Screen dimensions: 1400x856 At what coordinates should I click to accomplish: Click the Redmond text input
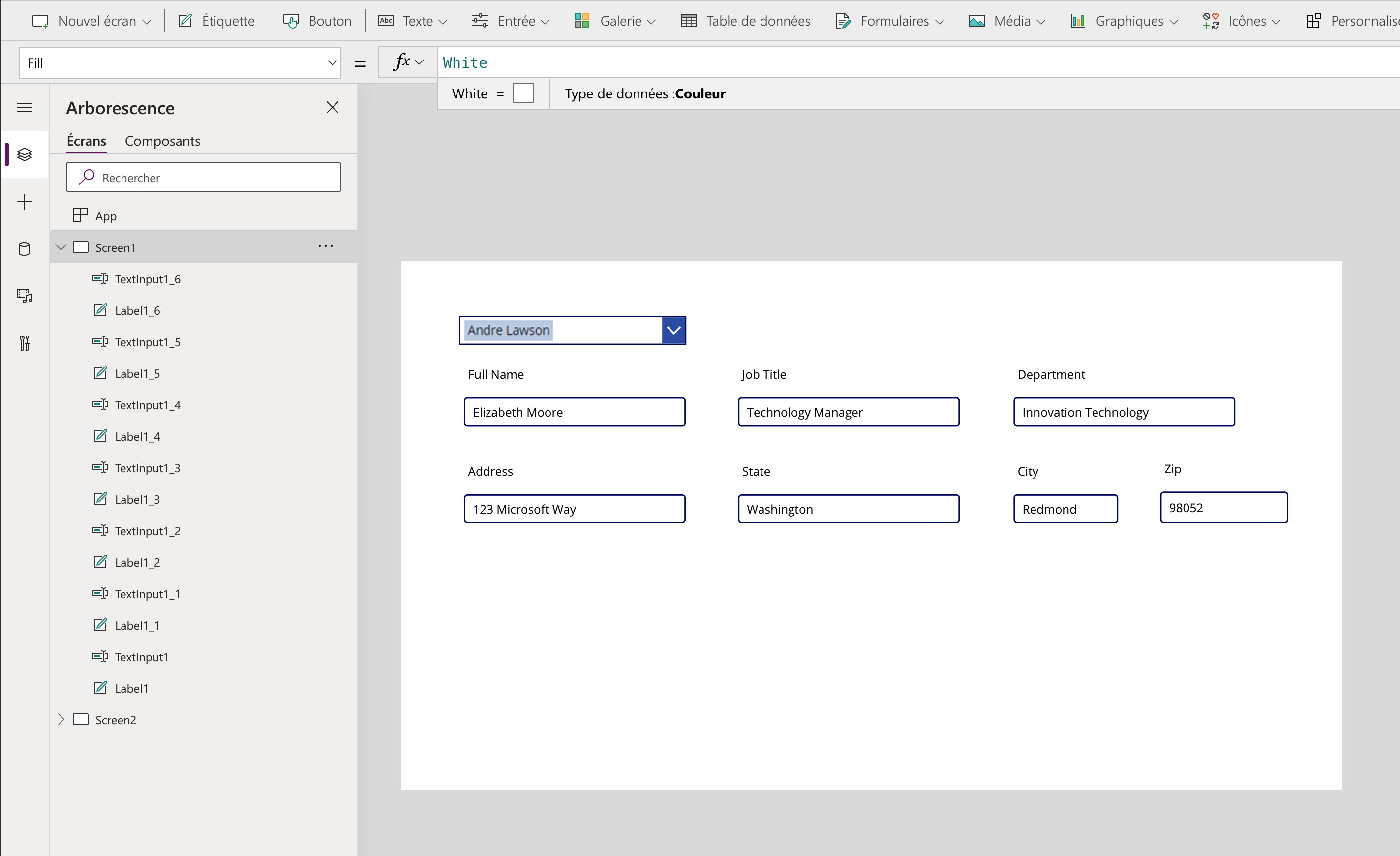(1065, 509)
